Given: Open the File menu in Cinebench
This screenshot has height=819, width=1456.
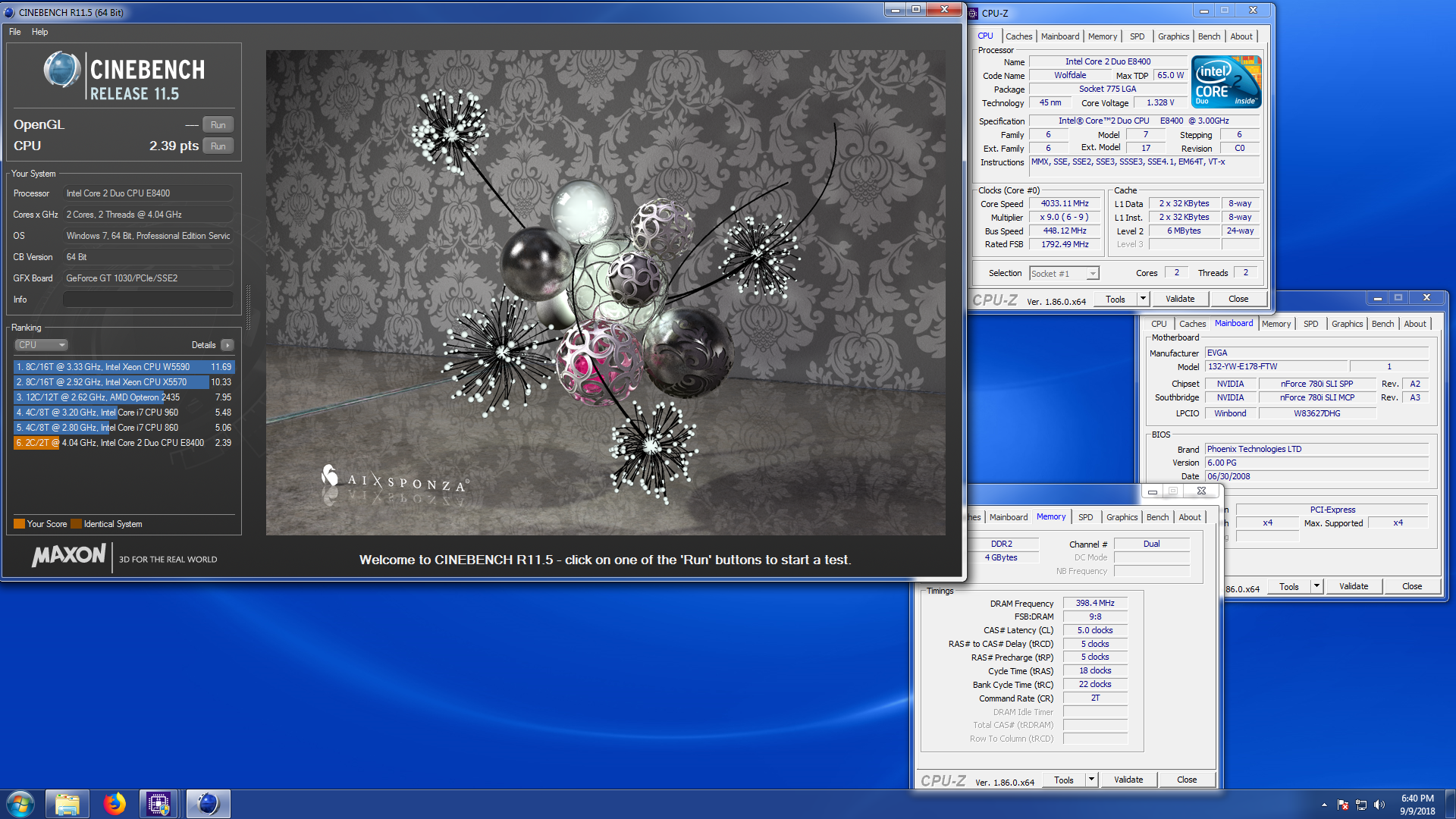Looking at the screenshot, I should pos(14,32).
